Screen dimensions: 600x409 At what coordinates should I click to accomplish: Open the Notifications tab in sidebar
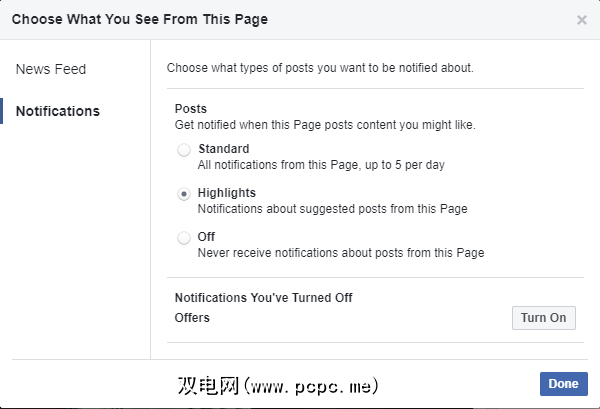coord(58,111)
